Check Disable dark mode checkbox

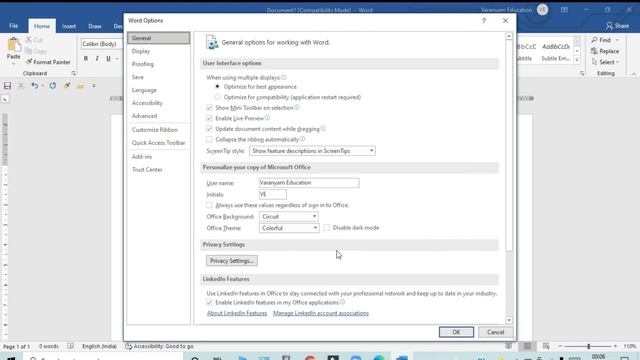(327, 228)
